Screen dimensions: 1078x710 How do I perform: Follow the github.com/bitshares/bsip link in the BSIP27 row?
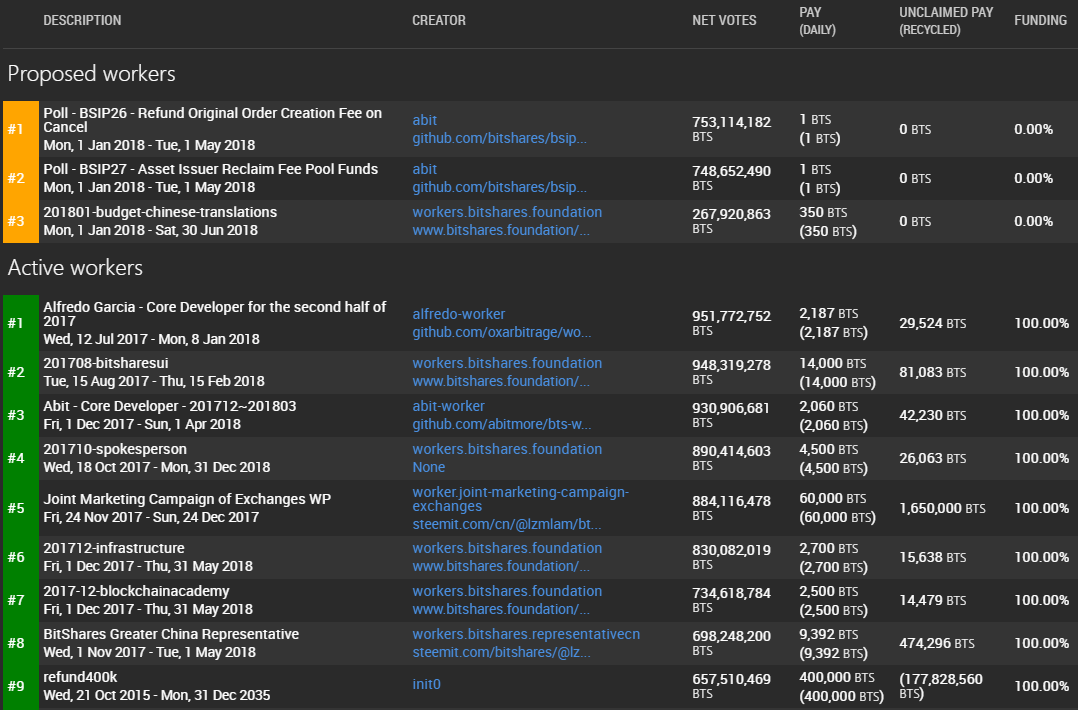pos(499,187)
